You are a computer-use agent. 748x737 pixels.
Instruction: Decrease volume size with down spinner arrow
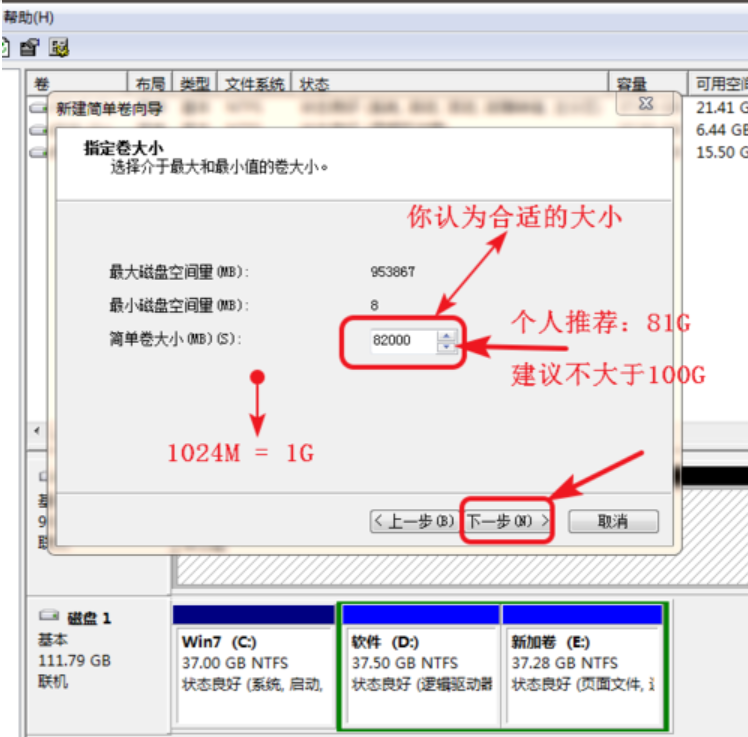(446, 347)
